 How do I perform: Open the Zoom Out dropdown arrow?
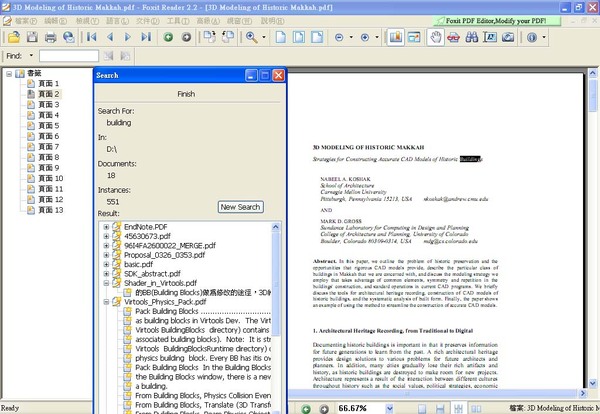pyautogui.click(x=351, y=37)
